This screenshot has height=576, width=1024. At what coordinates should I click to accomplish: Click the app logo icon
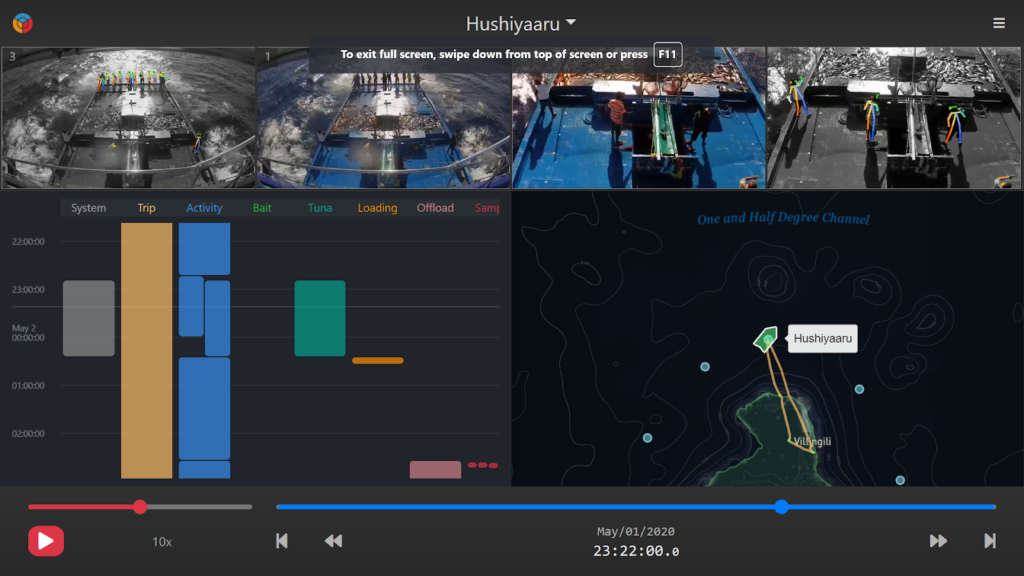22,23
